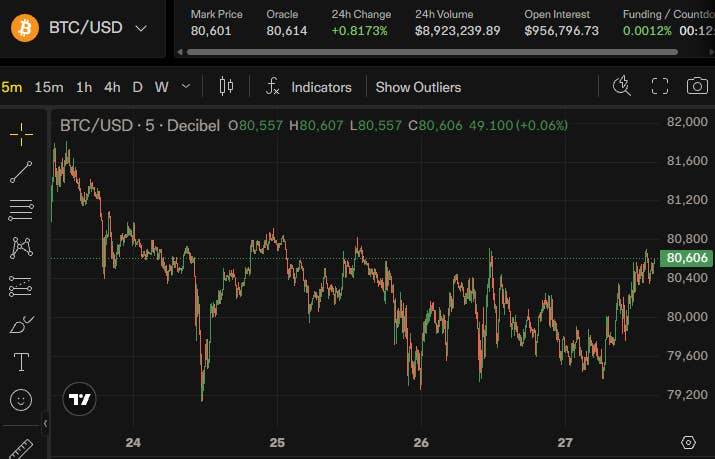The image size is (715, 459).
Task: Select the crosshair cursor tool
Action: click(x=21, y=134)
